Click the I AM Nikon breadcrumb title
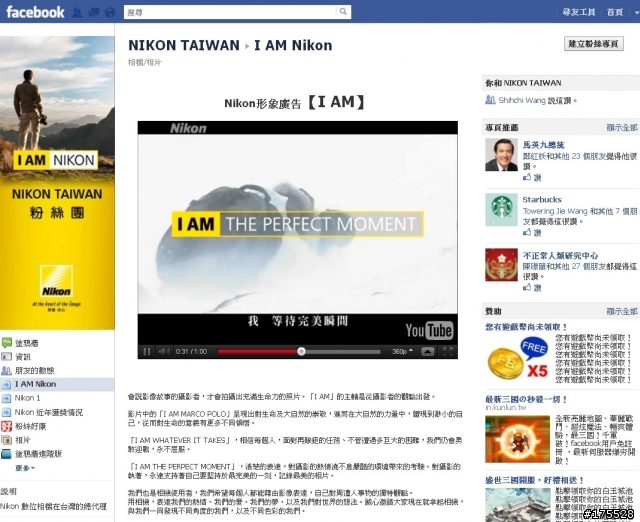This screenshot has width=640, height=522. (293, 45)
